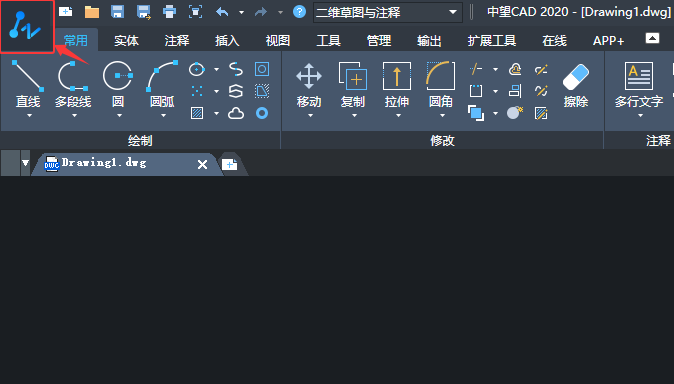Select the 圆 circle tool
Viewport: 674px width, 384px height.
pos(118,84)
